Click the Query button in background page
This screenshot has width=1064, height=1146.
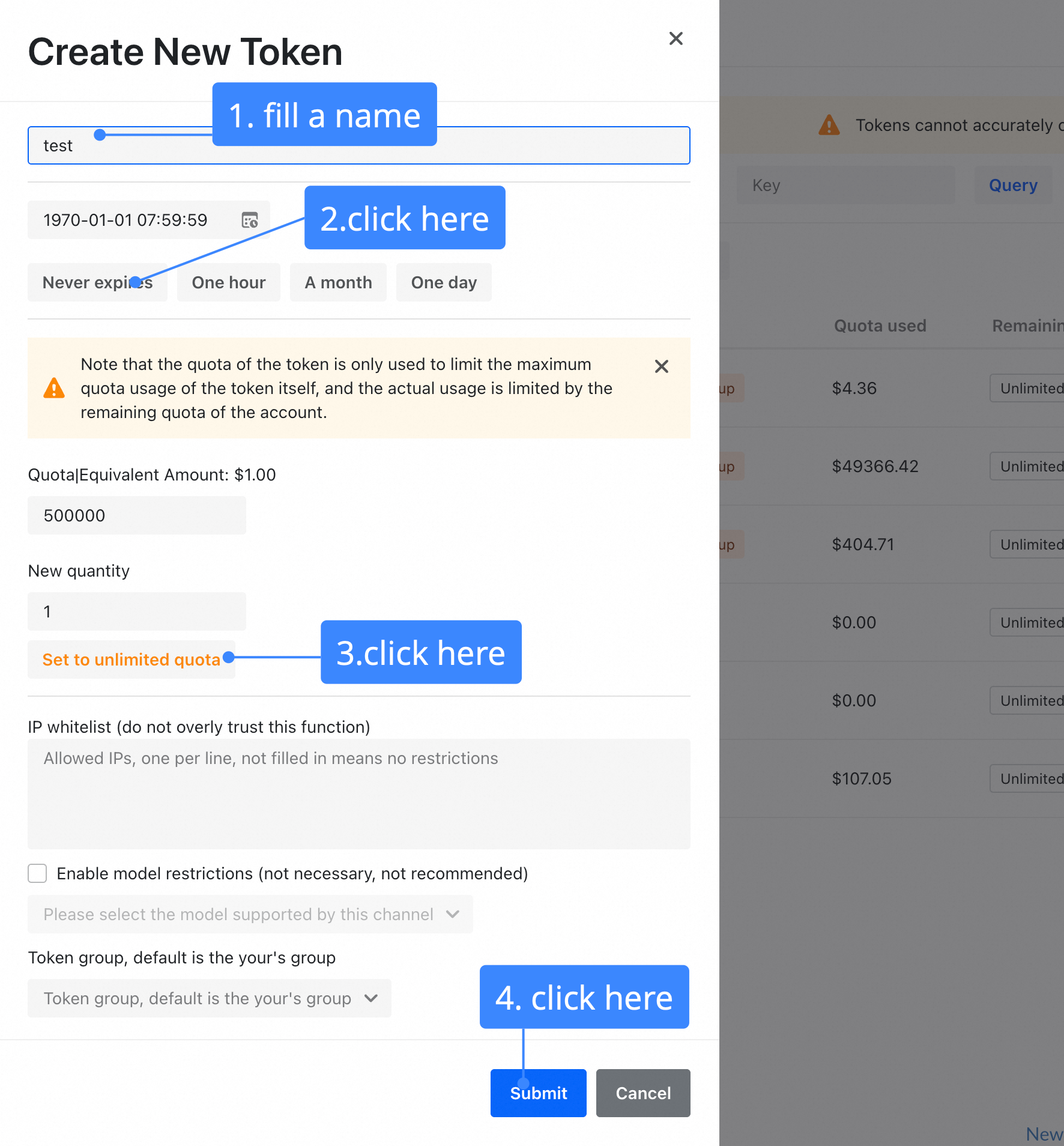pyautogui.click(x=1013, y=185)
